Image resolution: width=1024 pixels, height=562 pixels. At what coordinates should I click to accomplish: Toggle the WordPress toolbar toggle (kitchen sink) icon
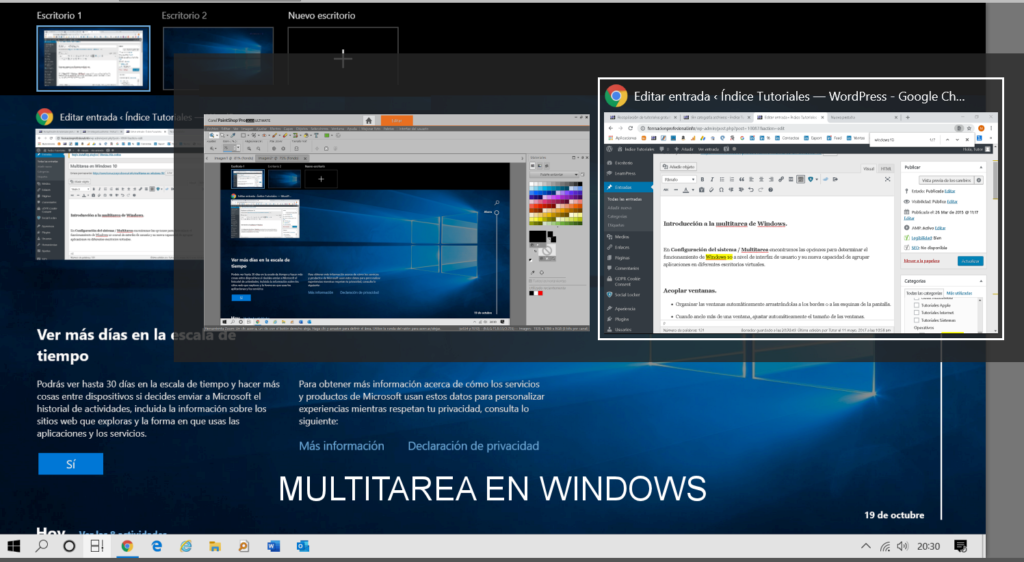coord(801,180)
